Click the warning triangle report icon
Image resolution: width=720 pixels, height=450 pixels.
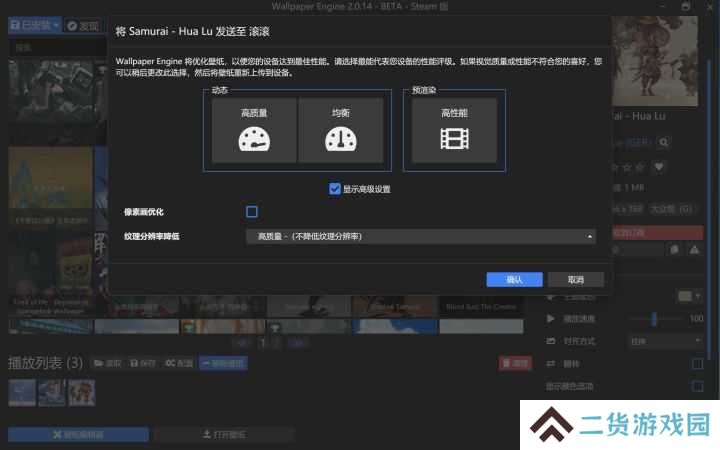coord(694,250)
